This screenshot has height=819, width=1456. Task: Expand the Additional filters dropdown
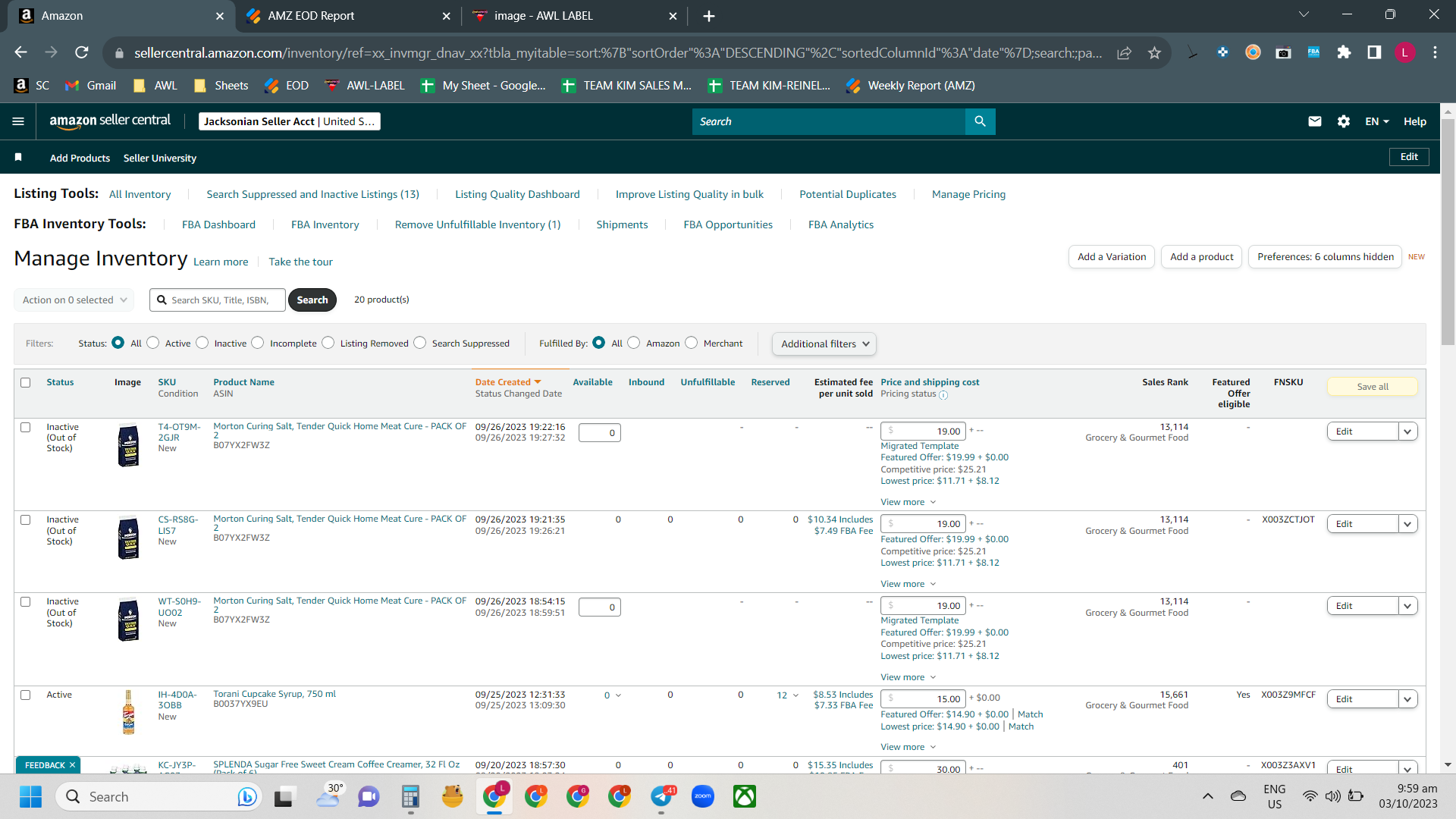coord(824,344)
